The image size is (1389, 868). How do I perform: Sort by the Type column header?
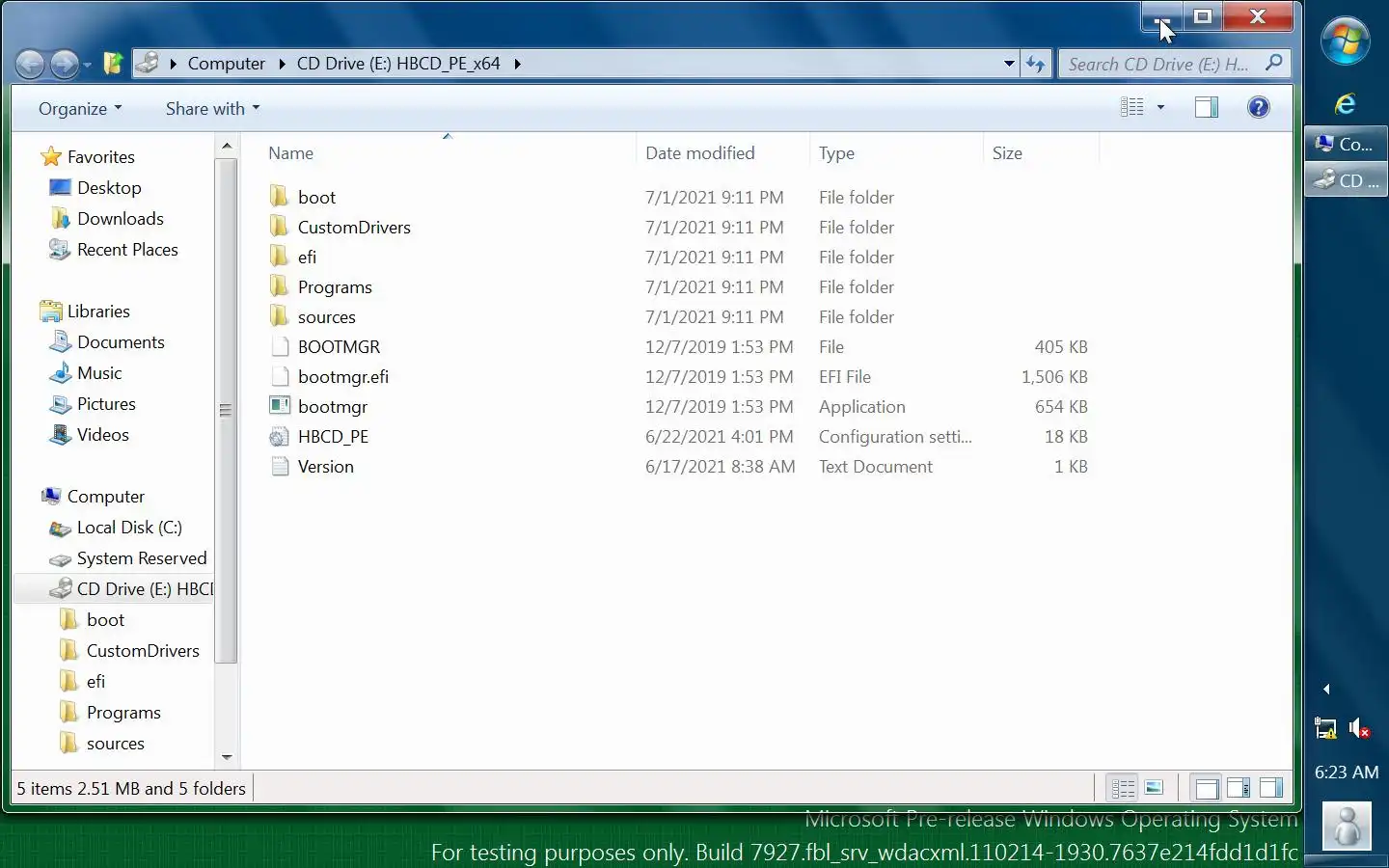(896, 152)
